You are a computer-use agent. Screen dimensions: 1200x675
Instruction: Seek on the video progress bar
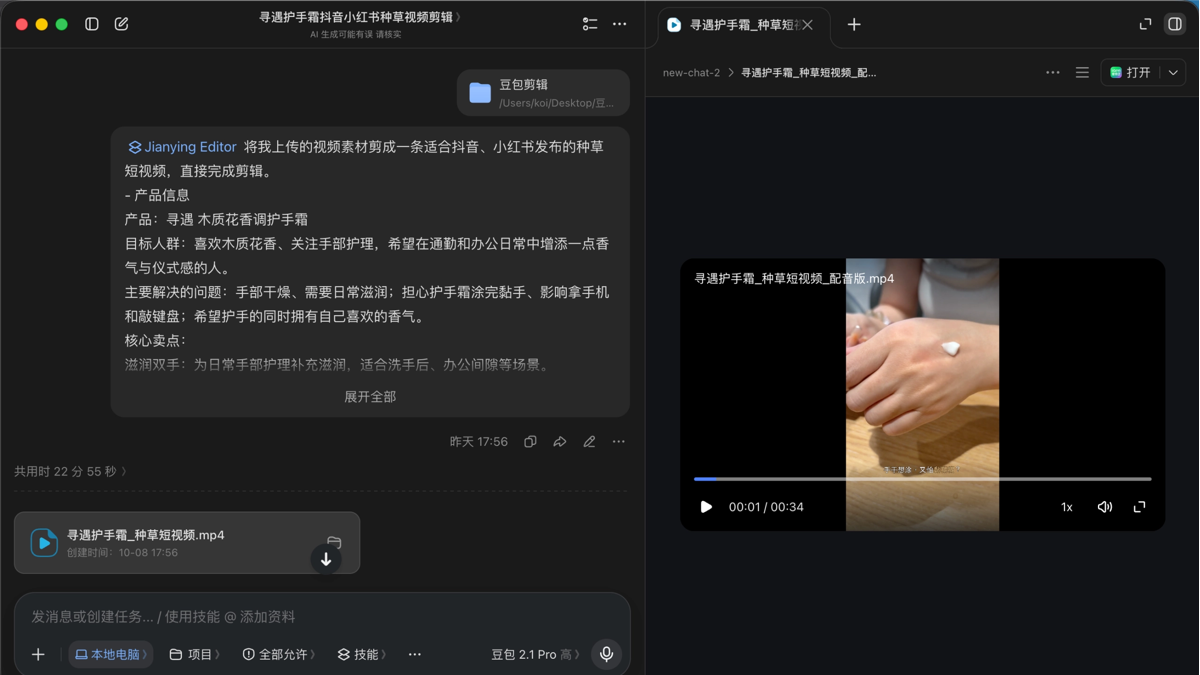923,479
